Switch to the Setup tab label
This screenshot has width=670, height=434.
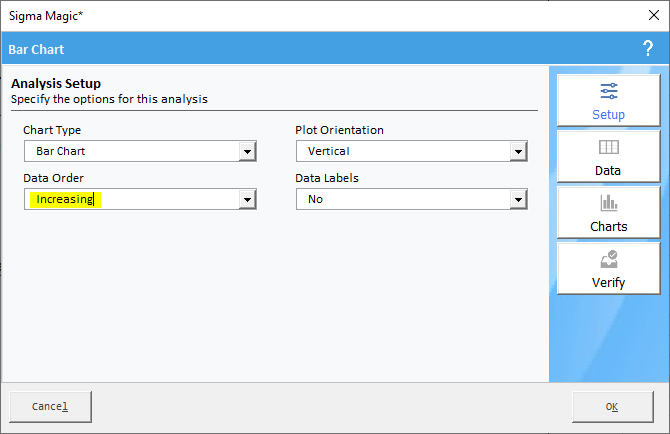coord(608,114)
